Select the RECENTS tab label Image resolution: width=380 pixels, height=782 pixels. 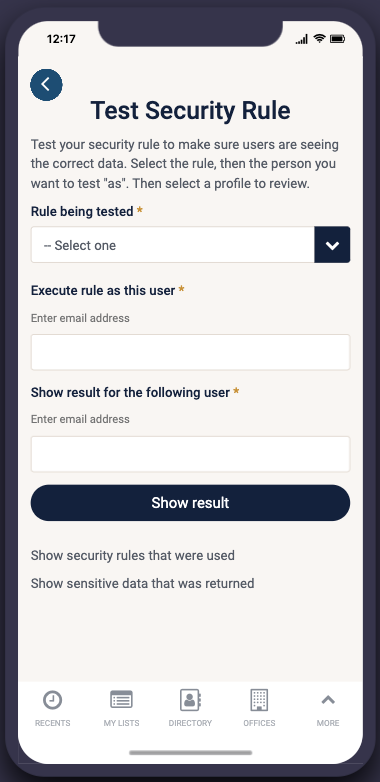pos(52,723)
